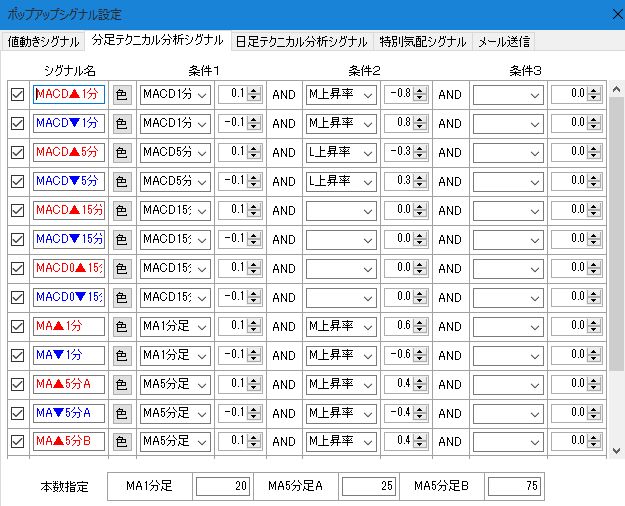Open 日足テクニカル分析シグナル tab
This screenshot has width=625, height=506.
click(302, 41)
